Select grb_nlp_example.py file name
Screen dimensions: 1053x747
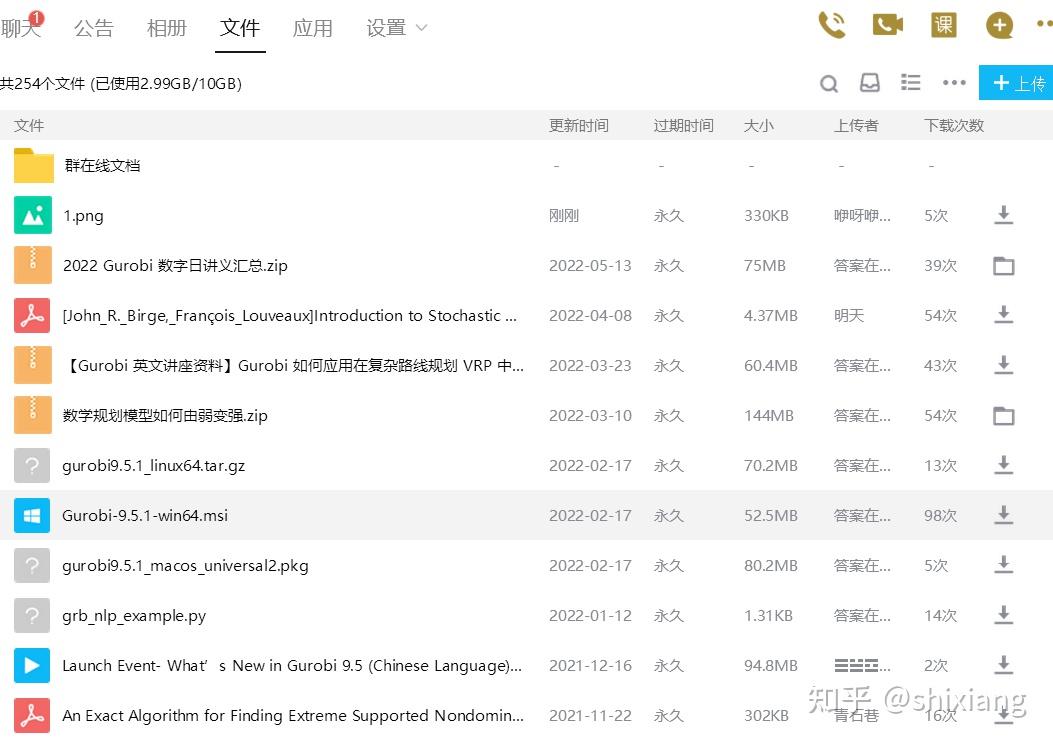(x=134, y=615)
